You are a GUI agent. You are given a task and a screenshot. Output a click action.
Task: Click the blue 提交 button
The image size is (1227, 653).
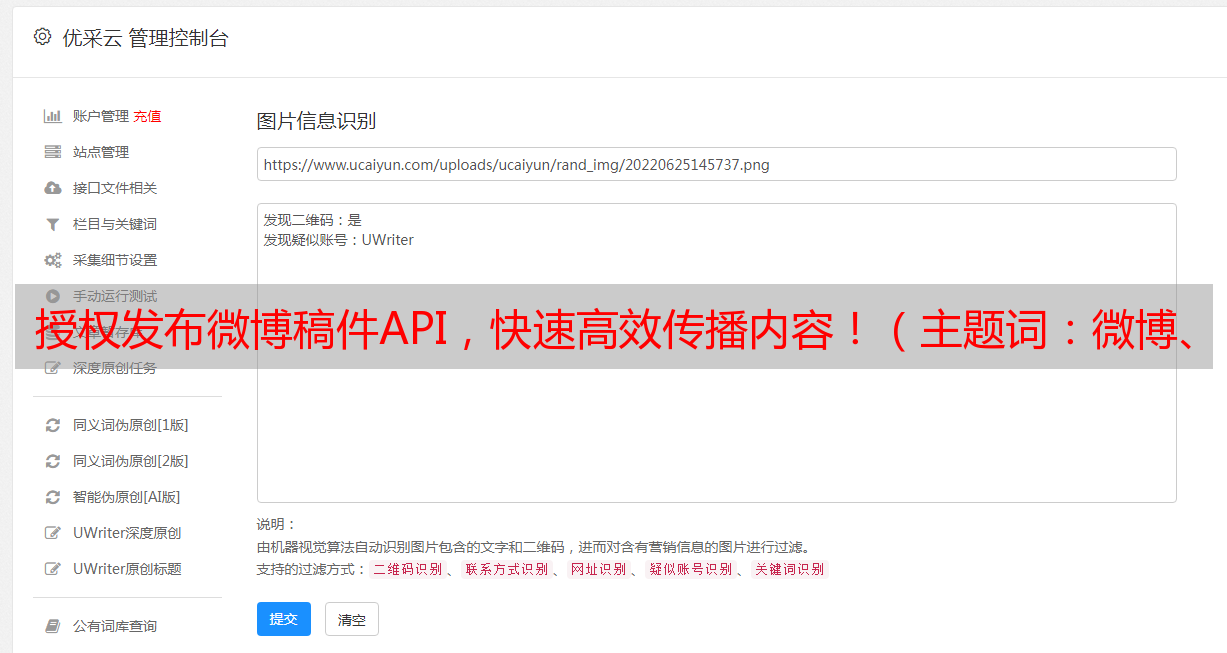pos(284,619)
